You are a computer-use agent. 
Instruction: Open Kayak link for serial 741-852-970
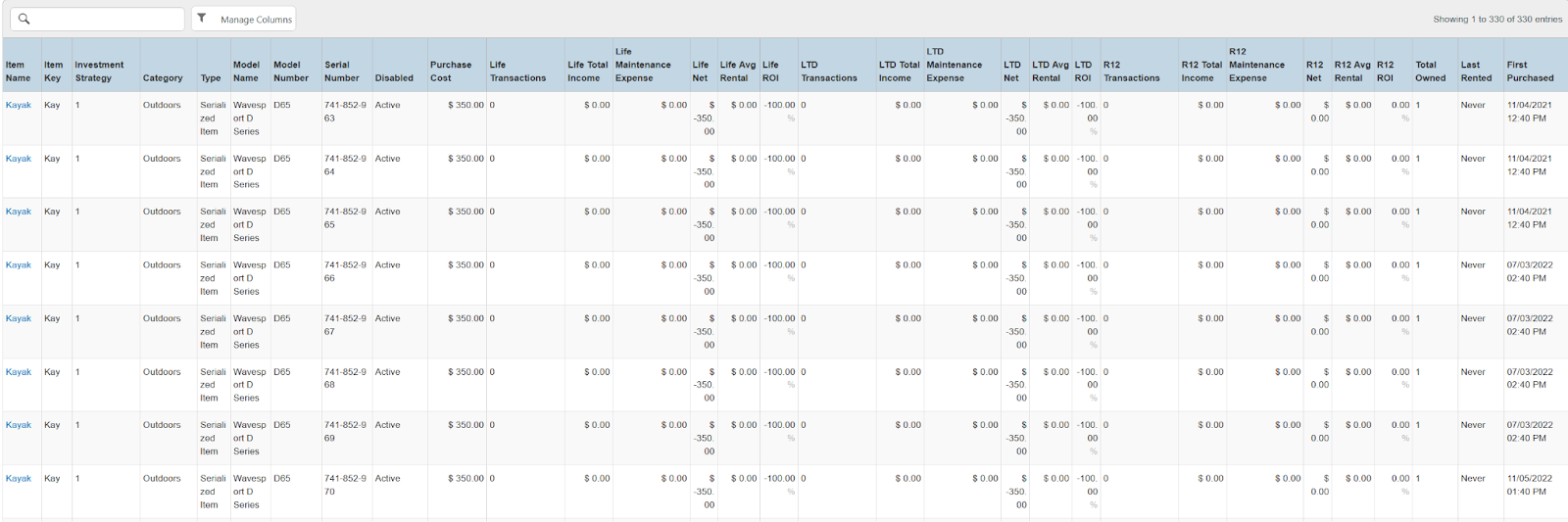point(19,479)
